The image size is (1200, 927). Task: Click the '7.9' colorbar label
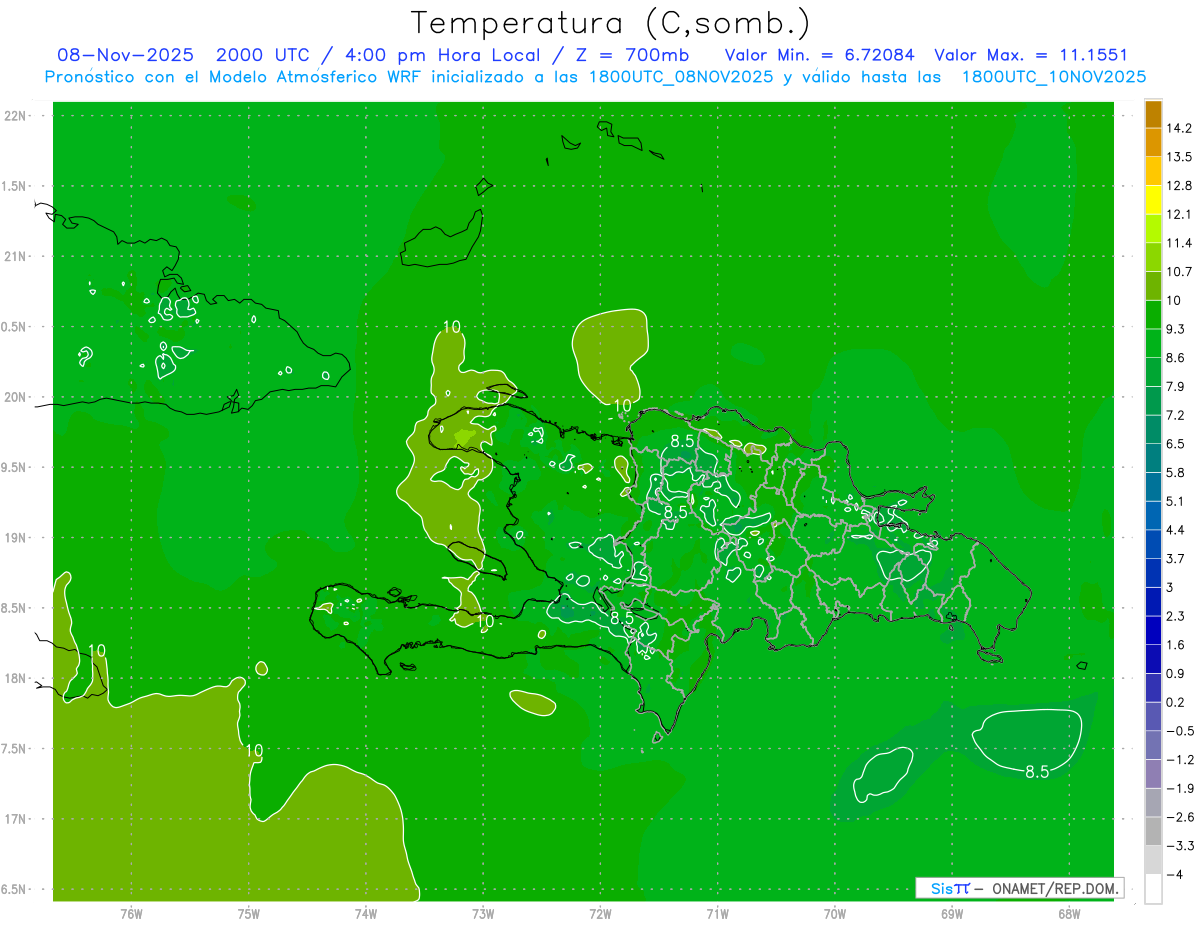tap(1176, 386)
